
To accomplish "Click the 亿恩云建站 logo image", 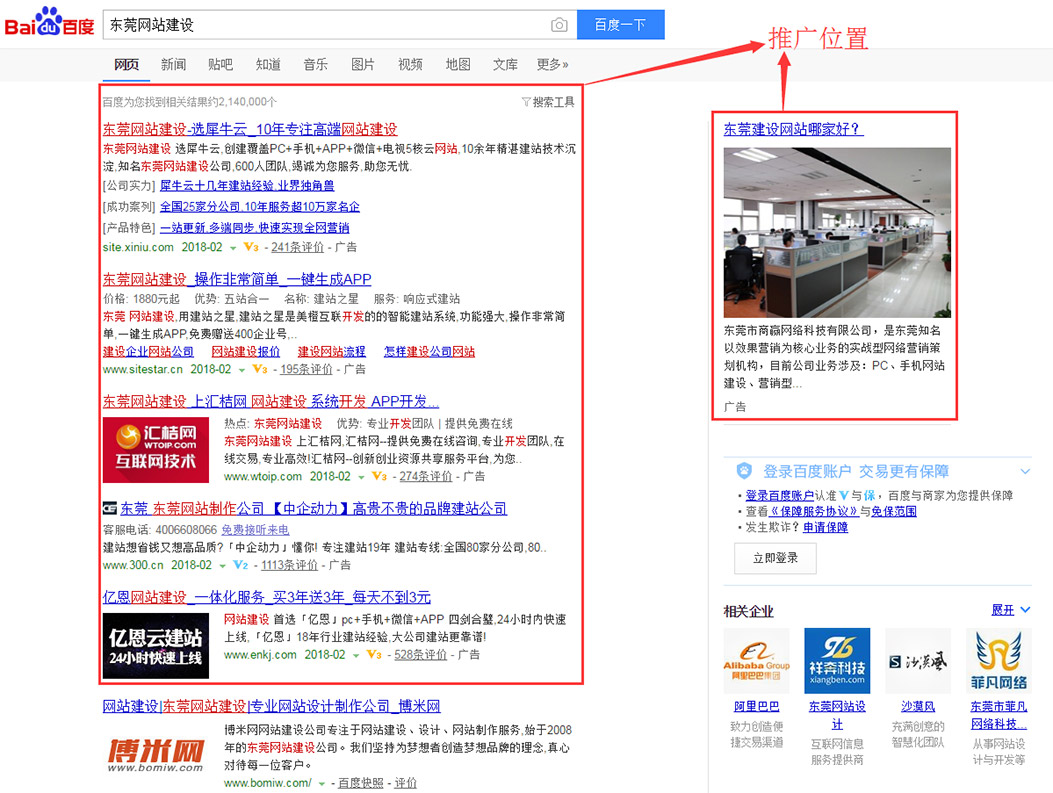I will 155,645.
